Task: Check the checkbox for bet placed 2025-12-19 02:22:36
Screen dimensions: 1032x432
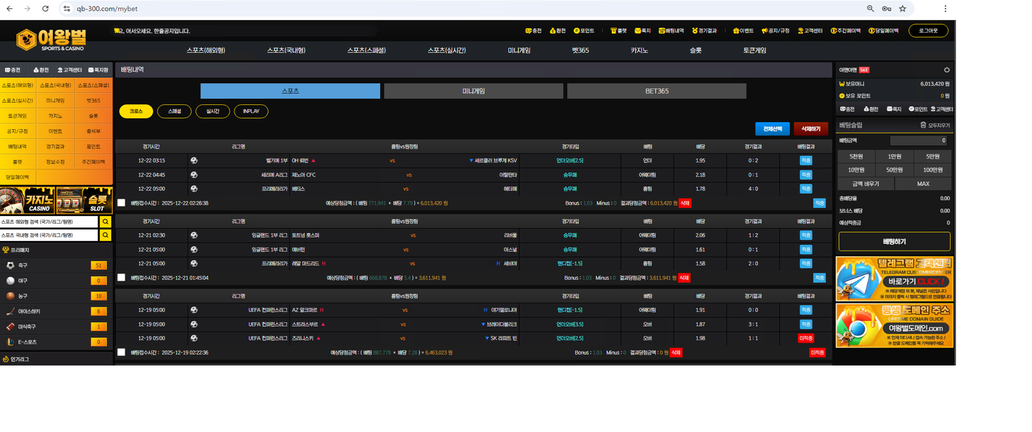Action: pos(122,352)
